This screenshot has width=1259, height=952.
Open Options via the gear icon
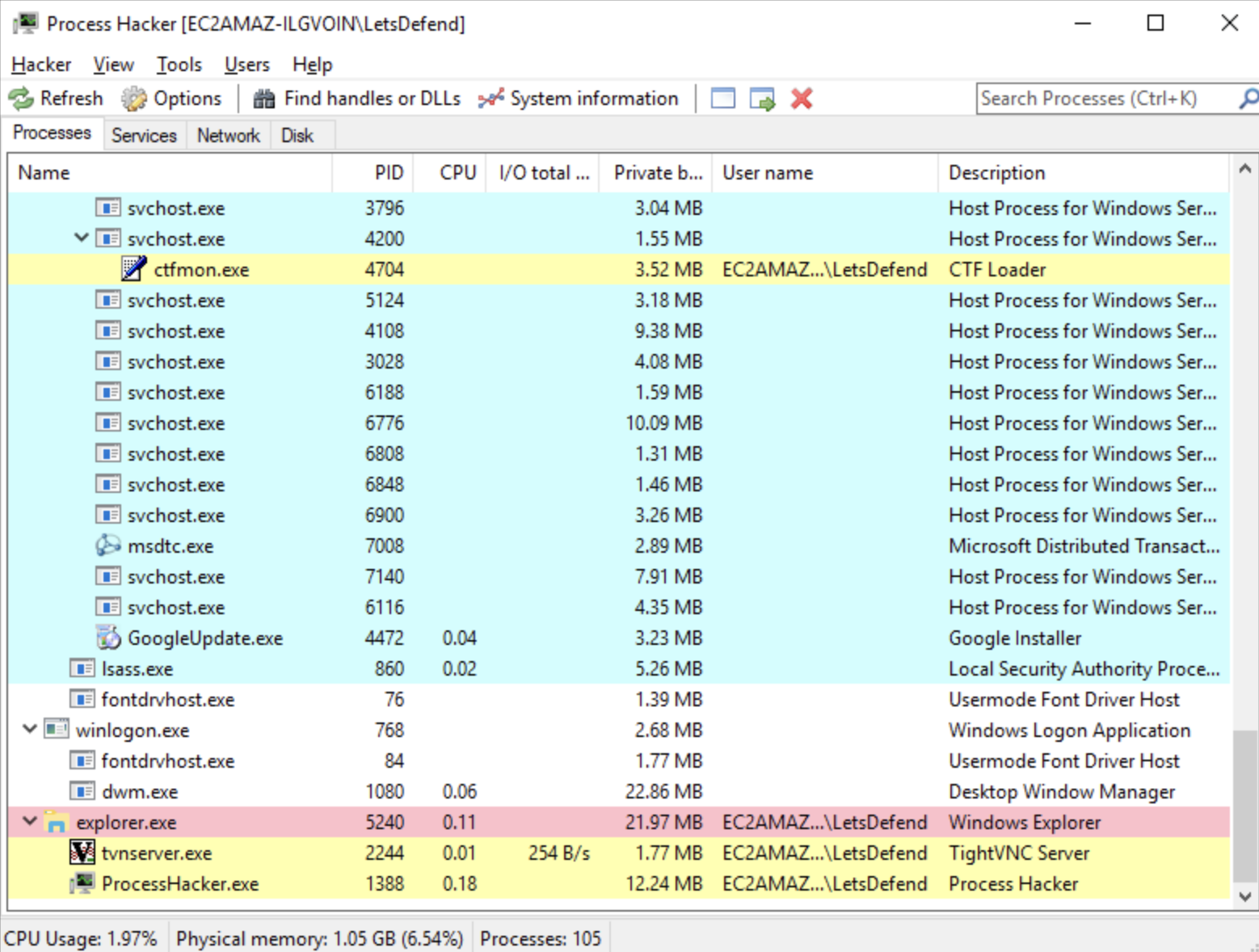coord(134,99)
